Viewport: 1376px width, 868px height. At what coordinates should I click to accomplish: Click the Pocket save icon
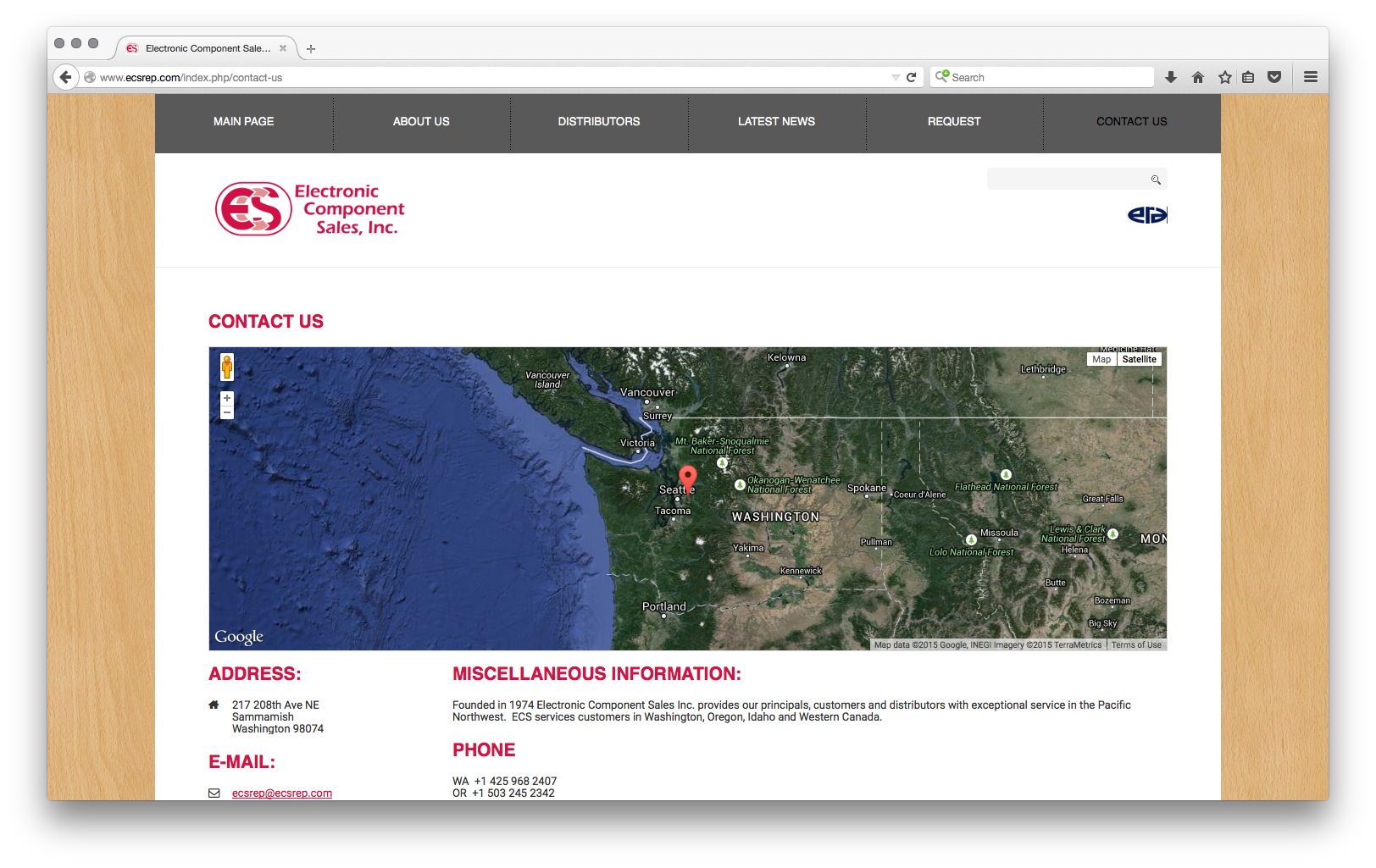[x=1274, y=77]
